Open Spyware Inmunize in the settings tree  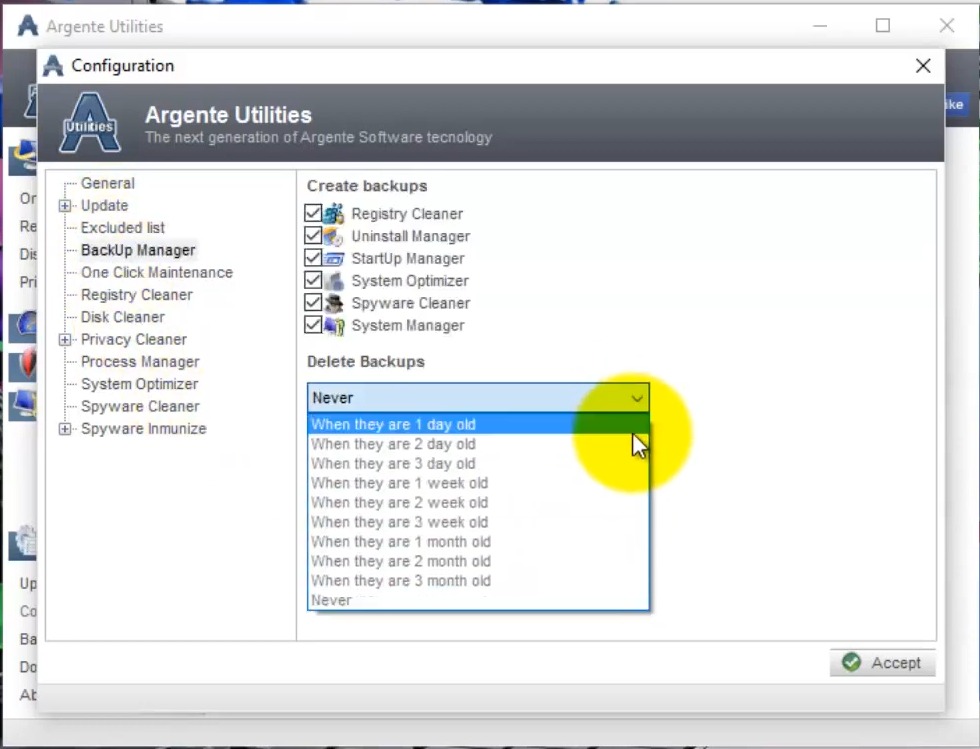tap(144, 429)
